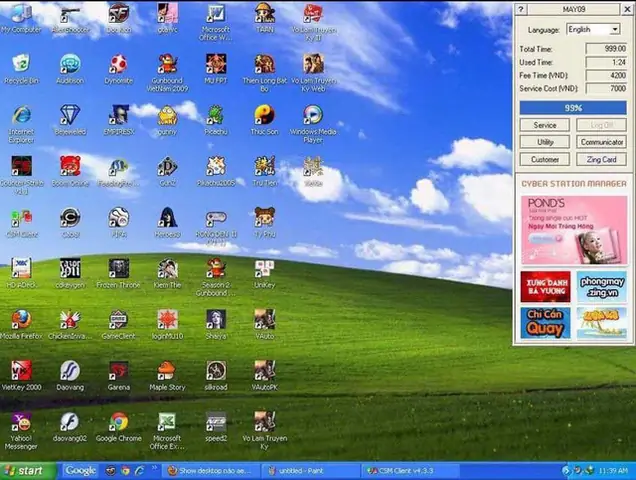Click the Service button
This screenshot has width=636, height=480.
tap(545, 125)
